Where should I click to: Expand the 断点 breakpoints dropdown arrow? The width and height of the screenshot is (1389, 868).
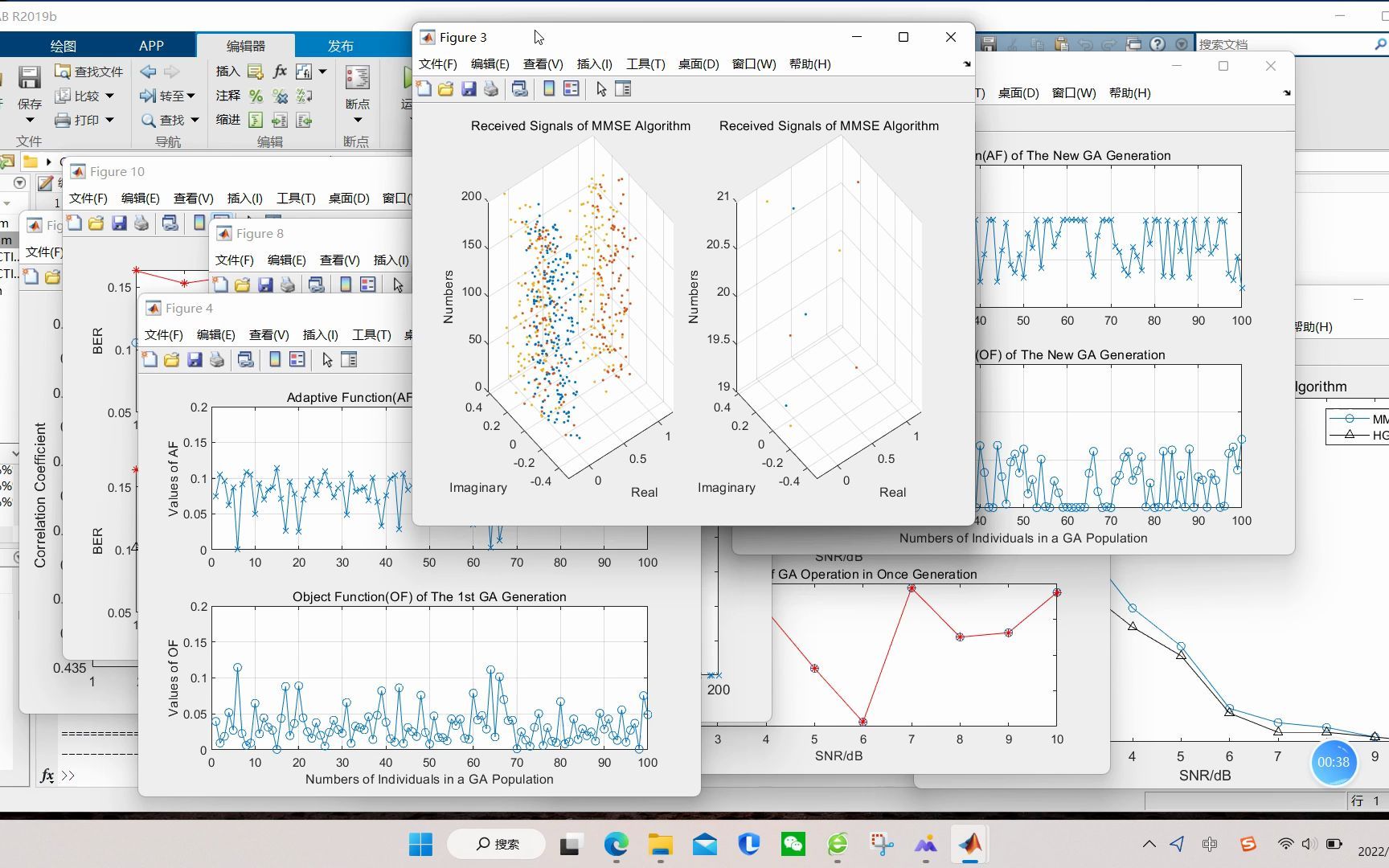click(358, 121)
